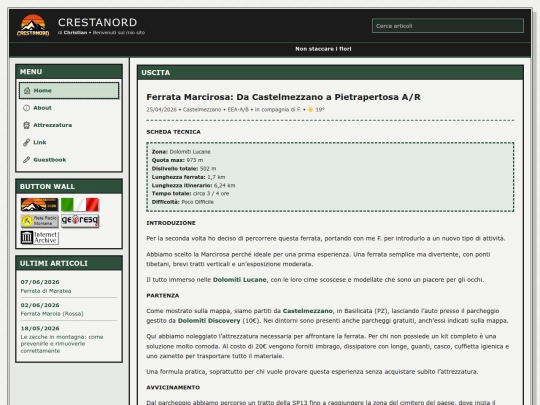
Task: Click the ULTIMI ARTICOLI panel header
Action: pos(69,263)
